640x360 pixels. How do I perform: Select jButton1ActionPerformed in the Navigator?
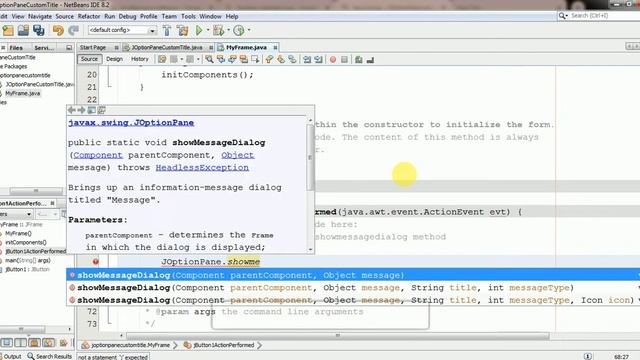(x=35, y=251)
